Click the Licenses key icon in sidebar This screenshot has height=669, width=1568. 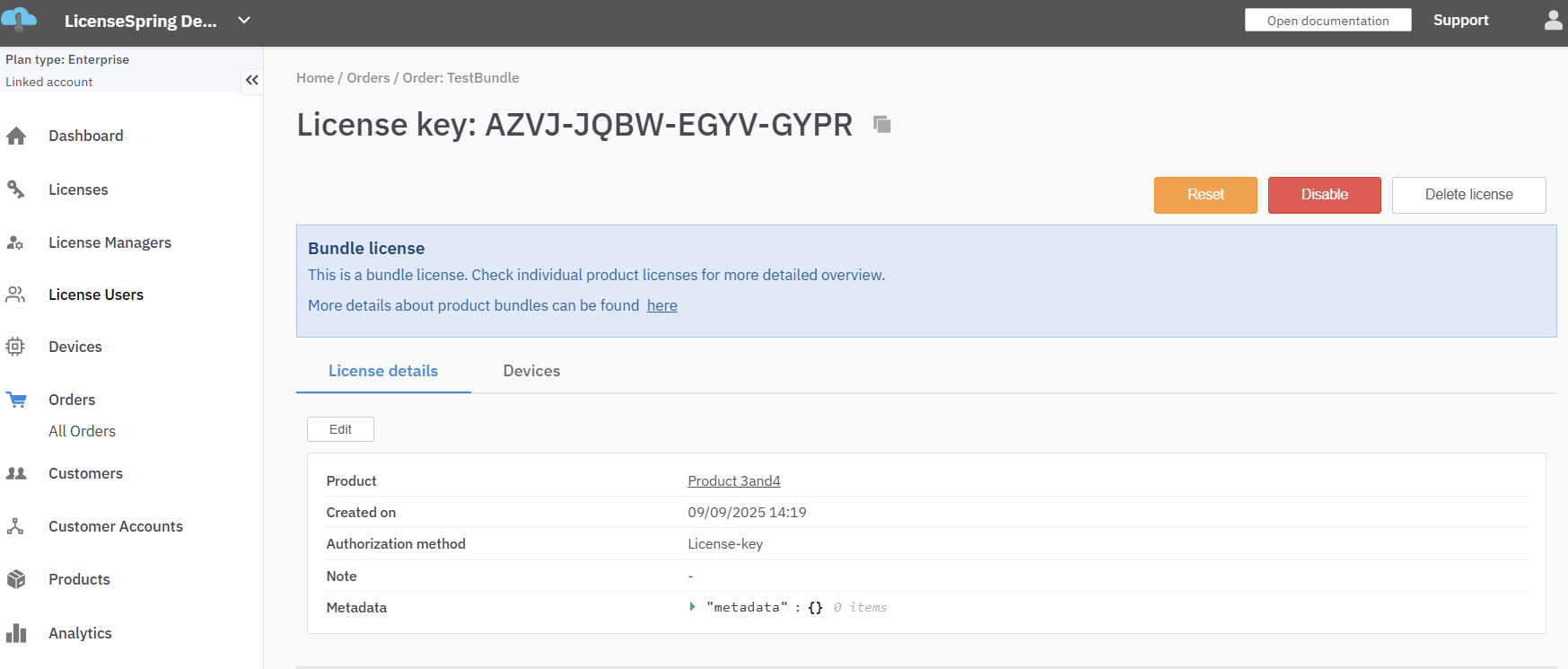[16, 189]
